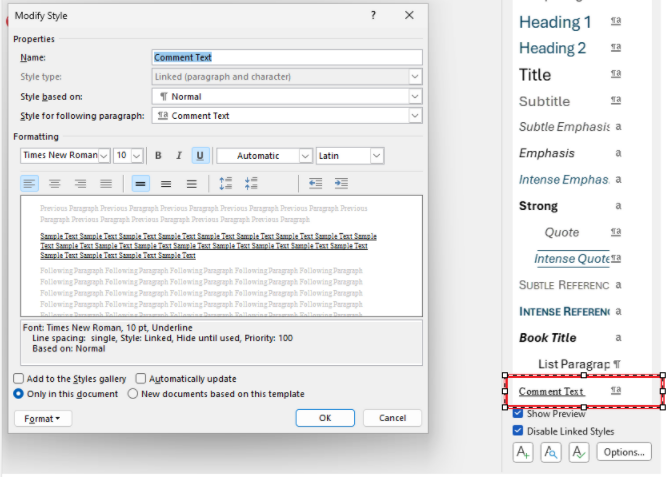This screenshot has height=477, width=666.
Task: Open New Style button in Styles pane
Action: click(x=523, y=452)
